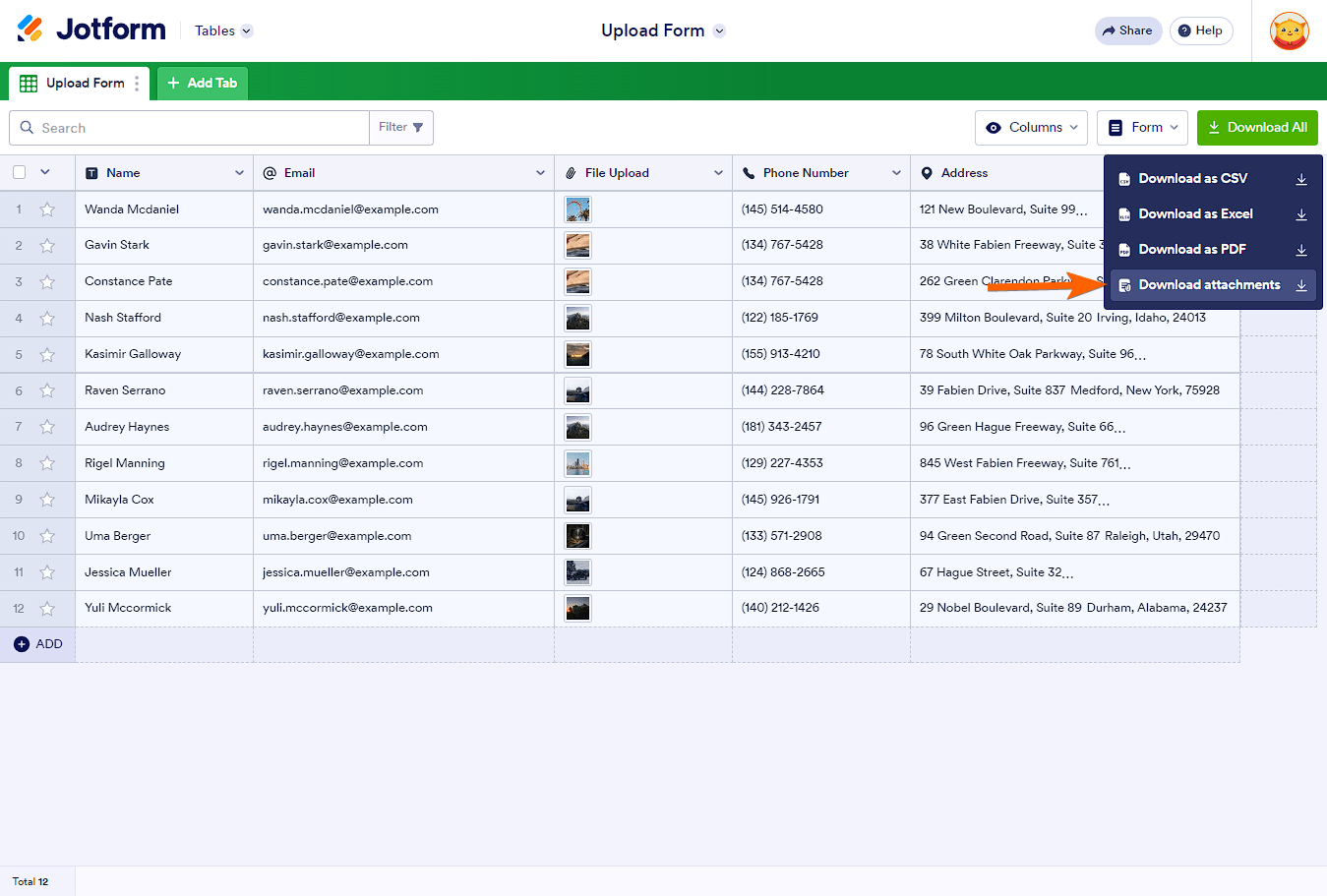This screenshot has height=896, width=1327.
Task: Open the Columns visibility dropdown
Action: click(1031, 128)
